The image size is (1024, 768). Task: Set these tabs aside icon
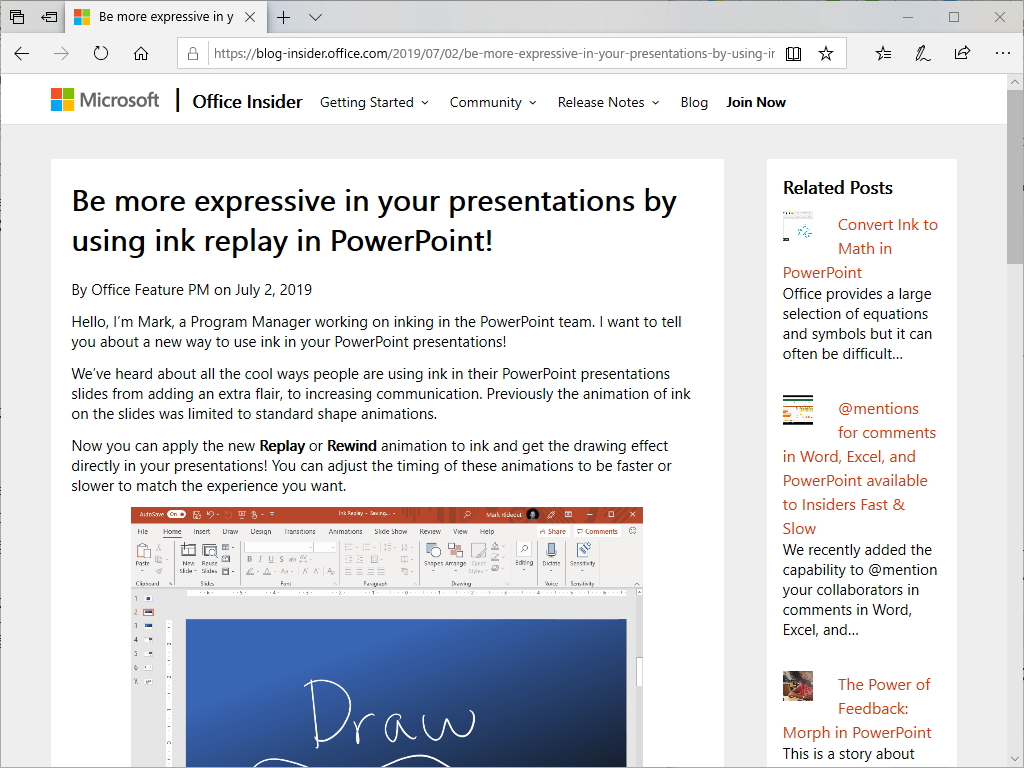pyautogui.click(x=49, y=17)
